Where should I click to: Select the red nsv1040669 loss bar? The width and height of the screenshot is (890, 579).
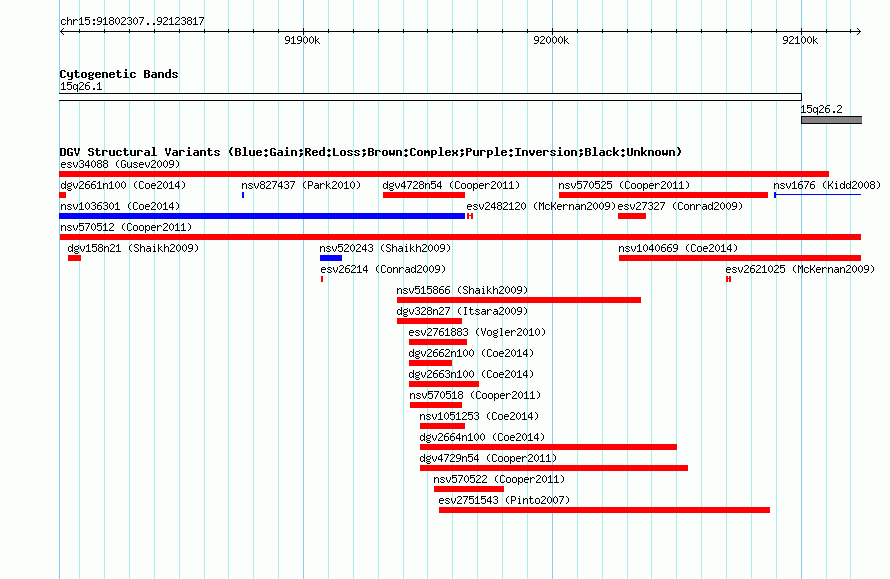pyautogui.click(x=740, y=258)
